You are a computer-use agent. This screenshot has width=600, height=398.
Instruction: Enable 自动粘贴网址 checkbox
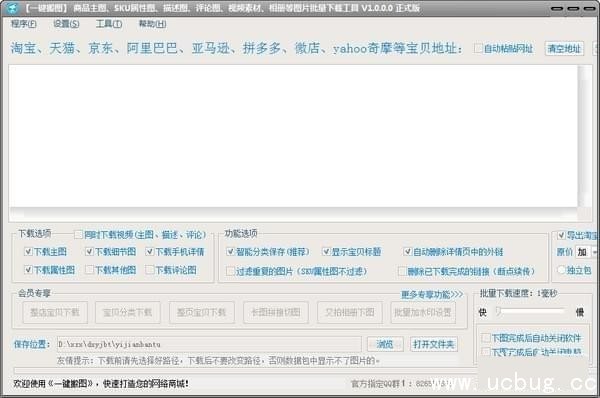(x=478, y=49)
